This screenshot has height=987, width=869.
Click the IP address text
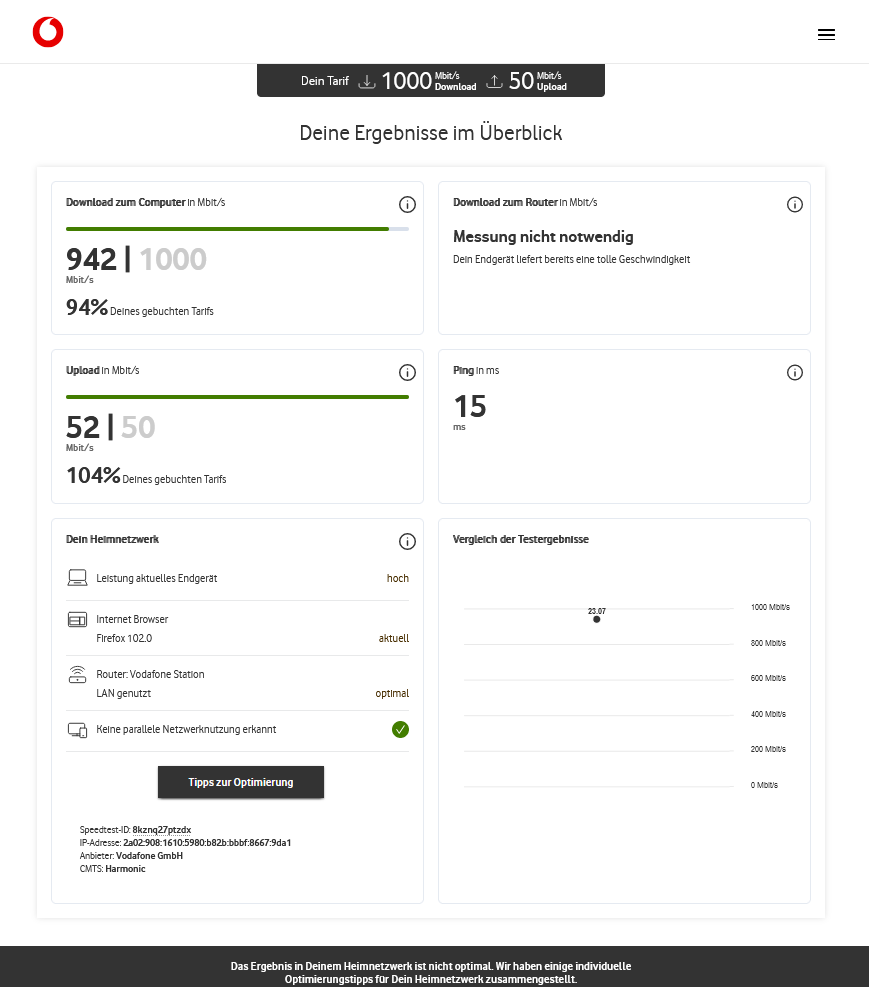[x=213, y=843]
